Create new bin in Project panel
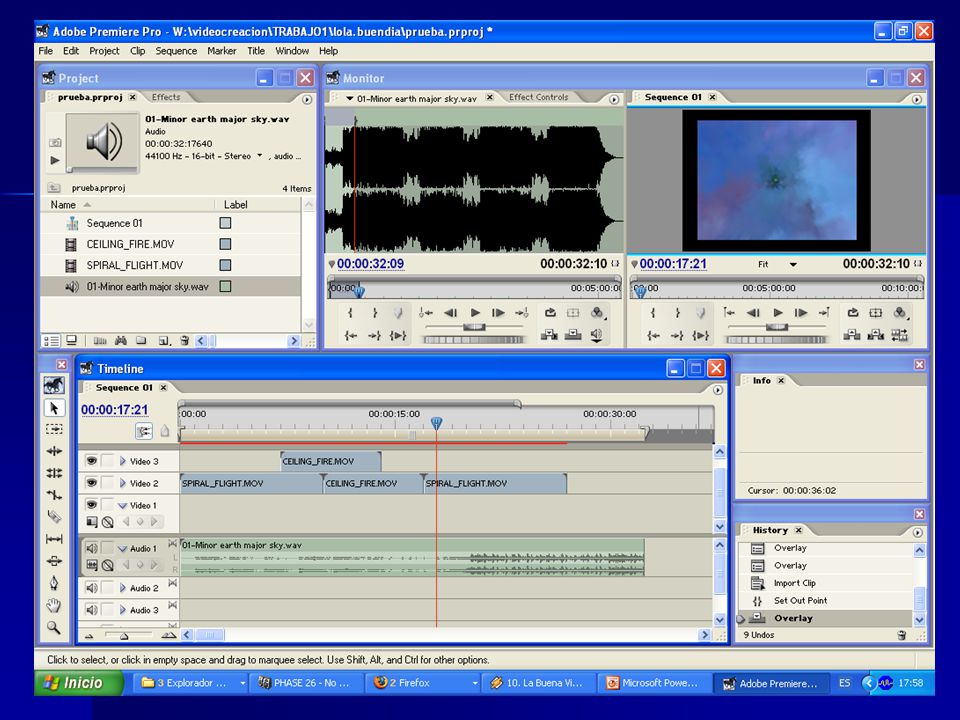Image resolution: width=960 pixels, height=720 pixels. [x=141, y=340]
